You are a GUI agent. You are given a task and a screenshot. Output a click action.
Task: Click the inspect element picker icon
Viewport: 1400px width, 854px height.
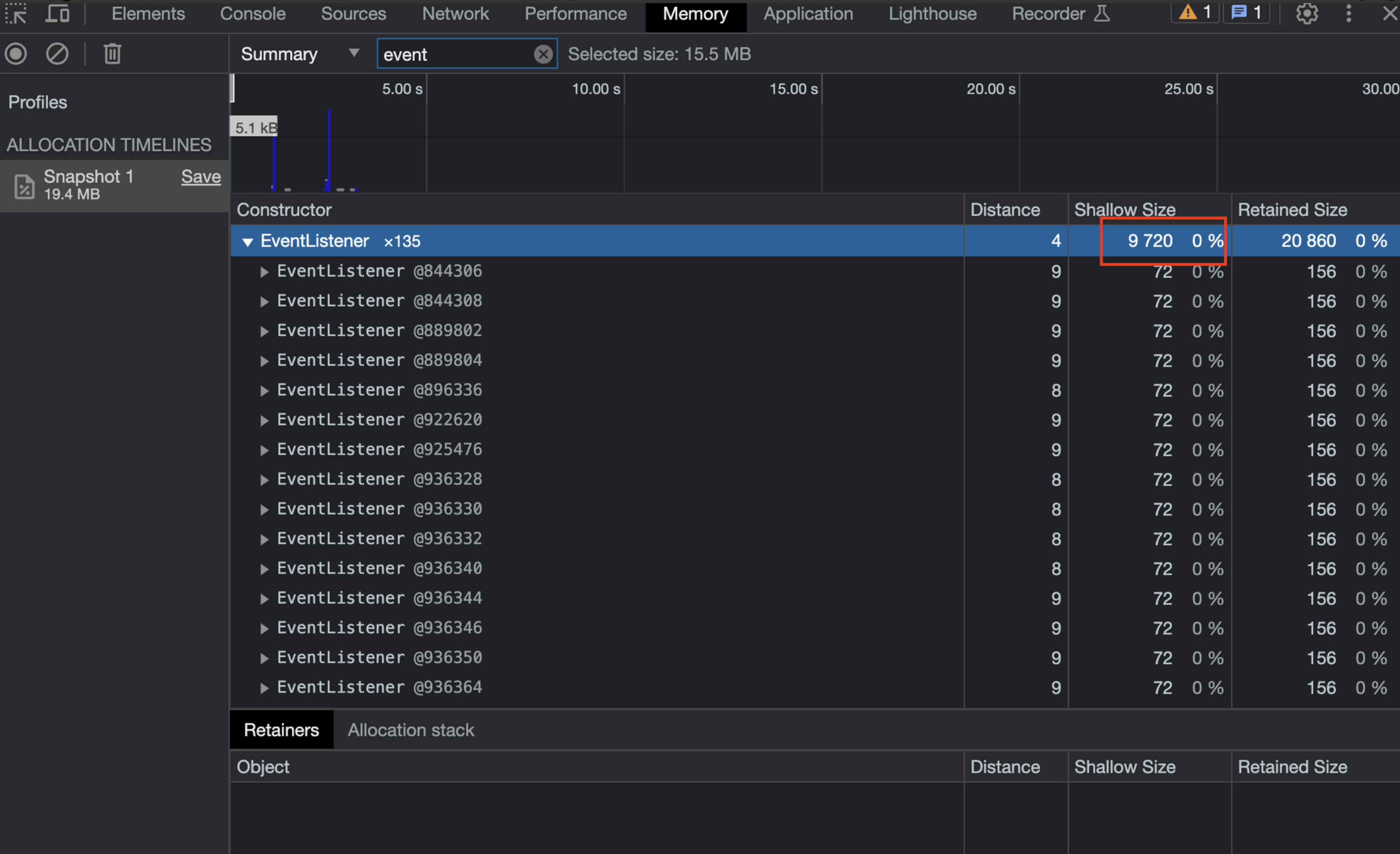tap(16, 14)
